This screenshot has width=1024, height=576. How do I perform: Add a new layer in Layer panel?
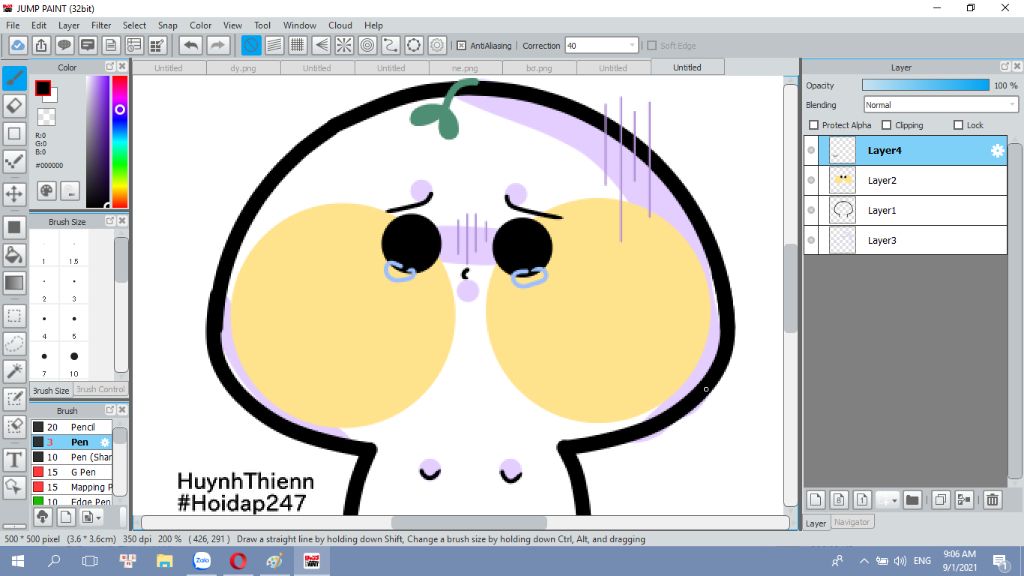pos(816,500)
